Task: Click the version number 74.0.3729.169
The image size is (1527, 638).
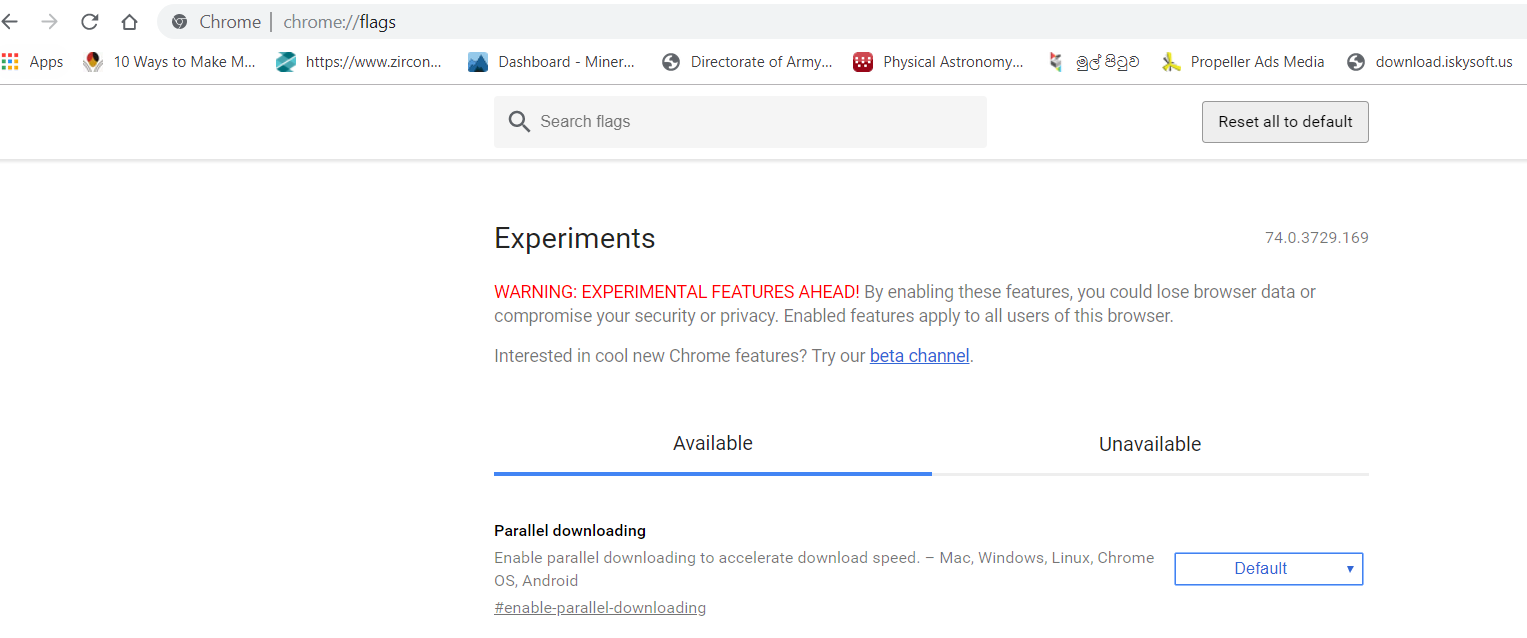Action: (1316, 238)
